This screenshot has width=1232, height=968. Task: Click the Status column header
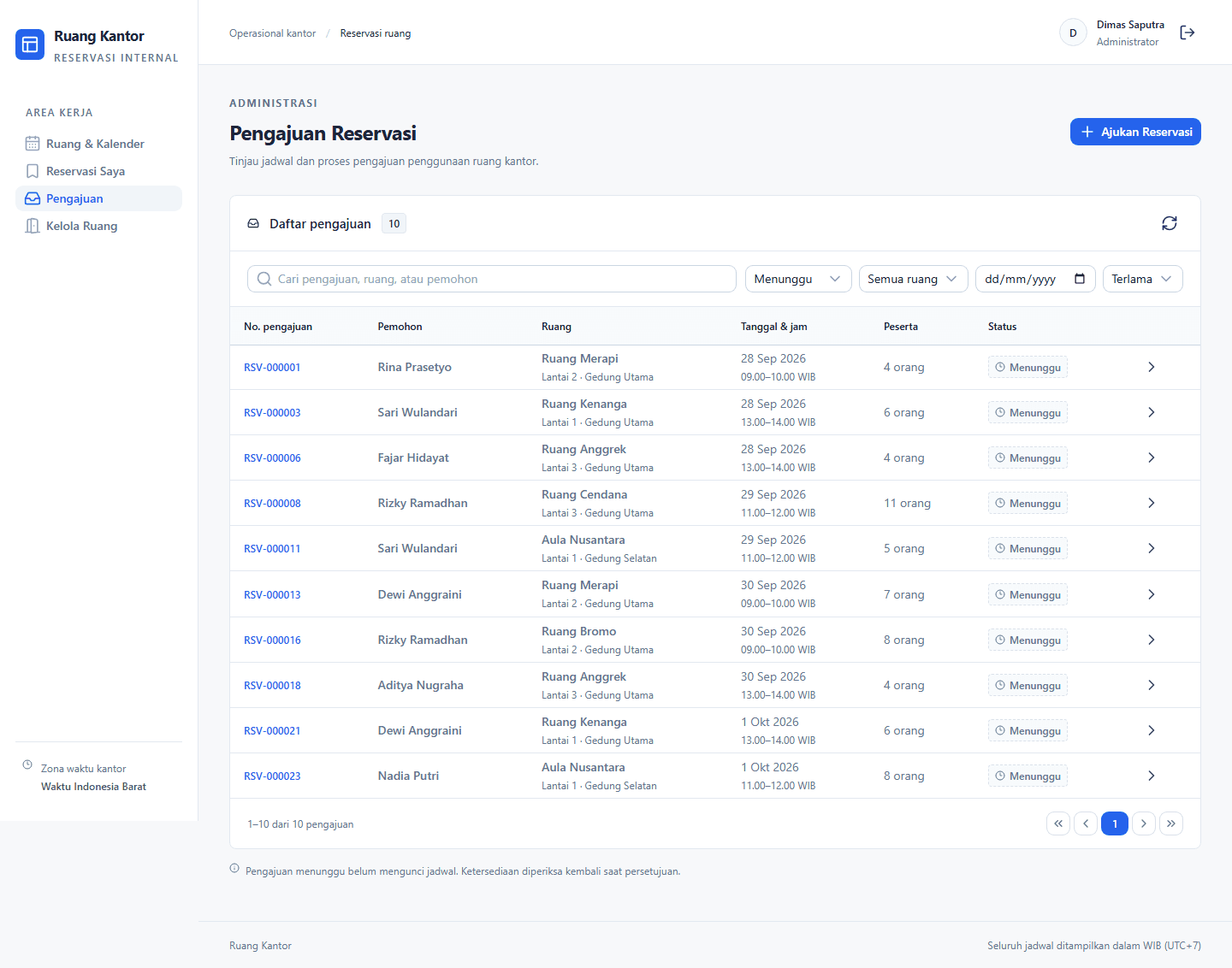(1002, 327)
